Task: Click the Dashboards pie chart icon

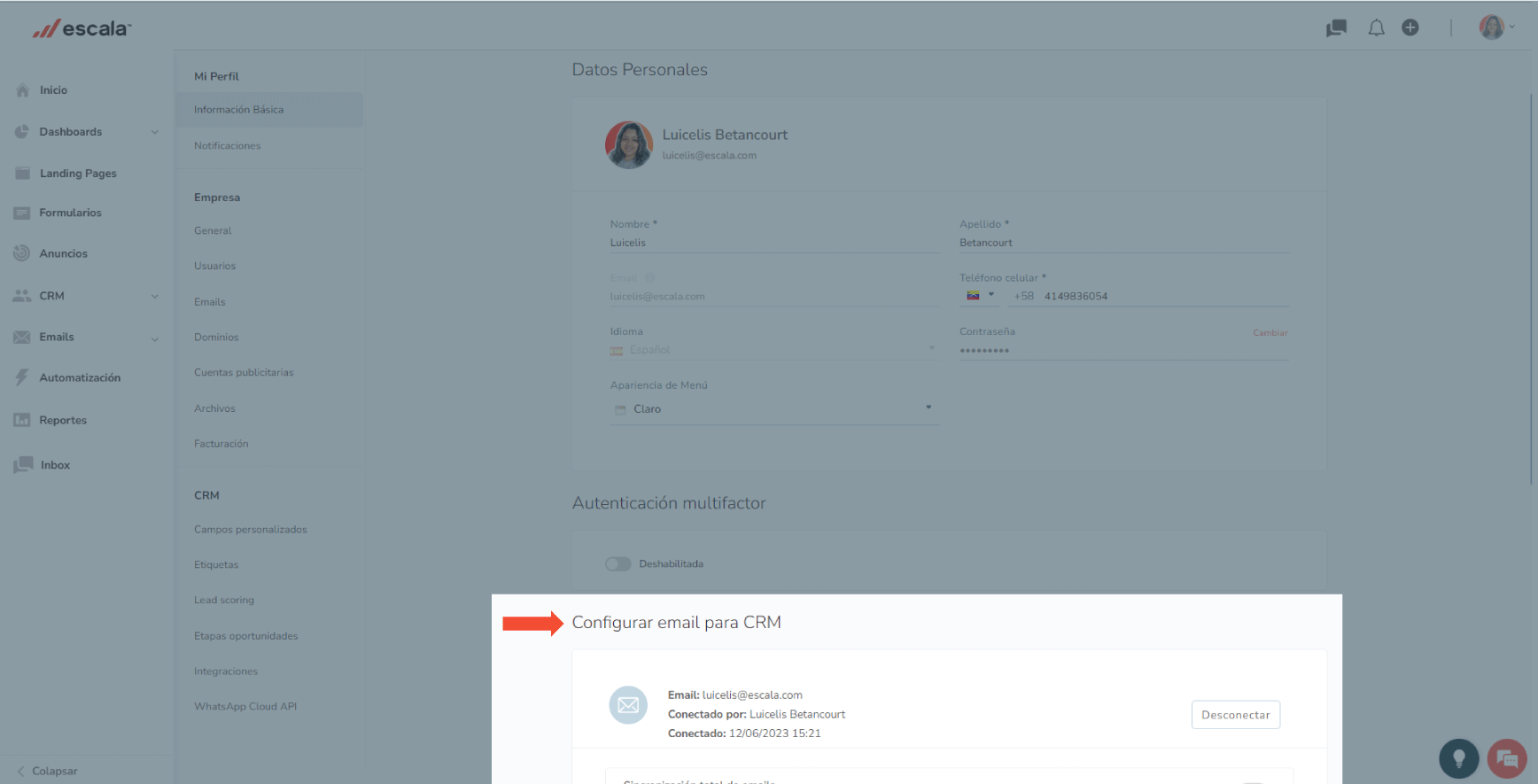Action: (x=22, y=131)
